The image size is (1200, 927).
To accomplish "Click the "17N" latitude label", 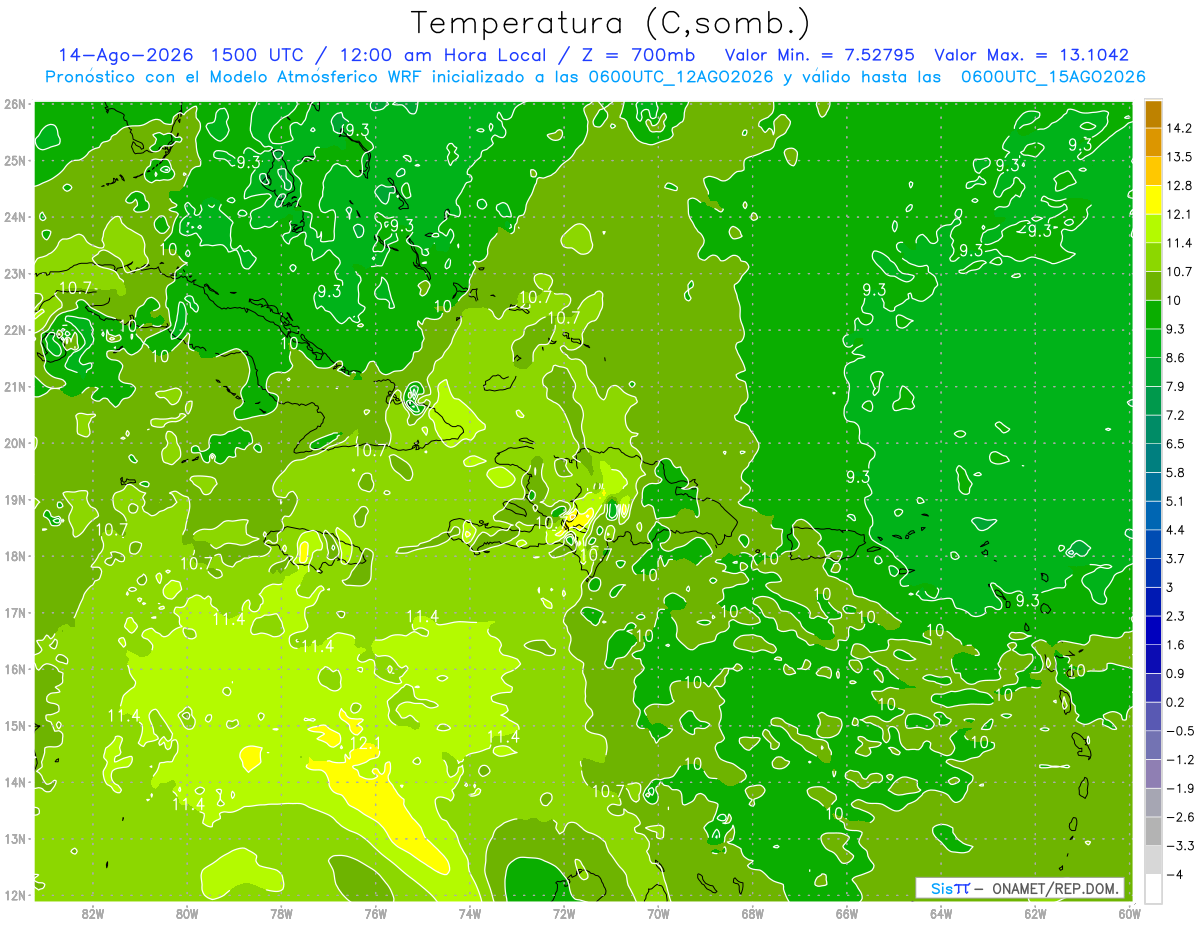I will pyautogui.click(x=15, y=612).
